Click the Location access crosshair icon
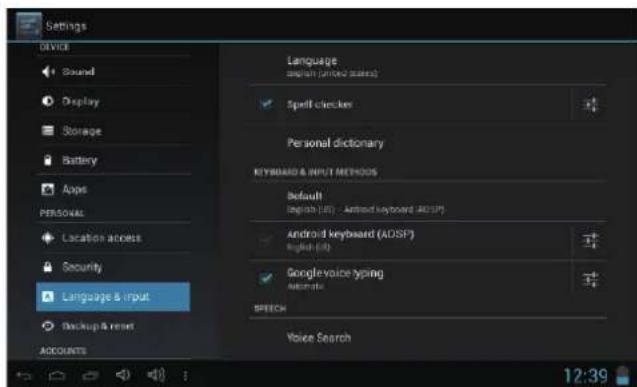 tap(48, 238)
